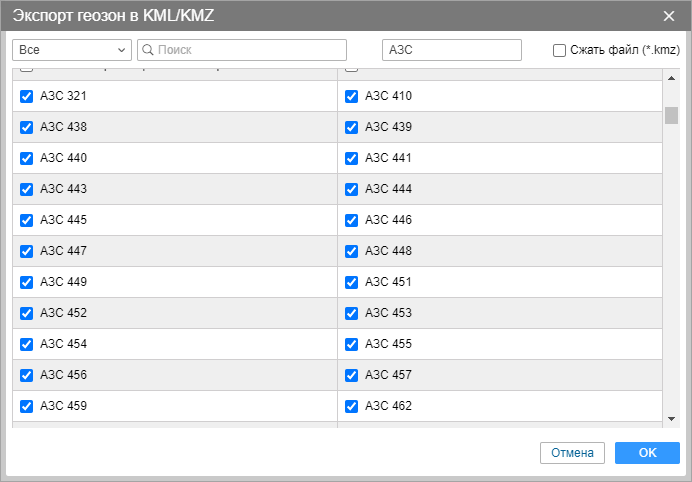The height and width of the screenshot is (482, 692).
Task: Click the vertical scrollbar thumb
Action: tap(672, 115)
